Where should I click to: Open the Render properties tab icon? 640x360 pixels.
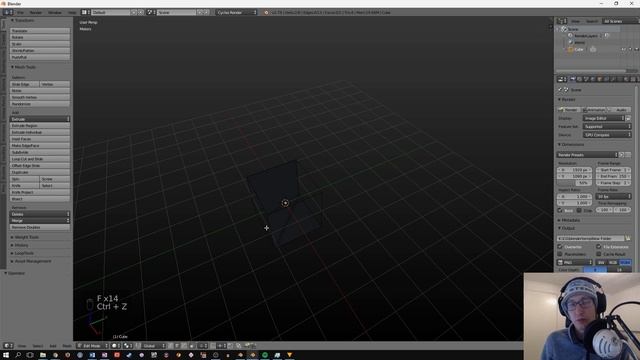tap(573, 79)
